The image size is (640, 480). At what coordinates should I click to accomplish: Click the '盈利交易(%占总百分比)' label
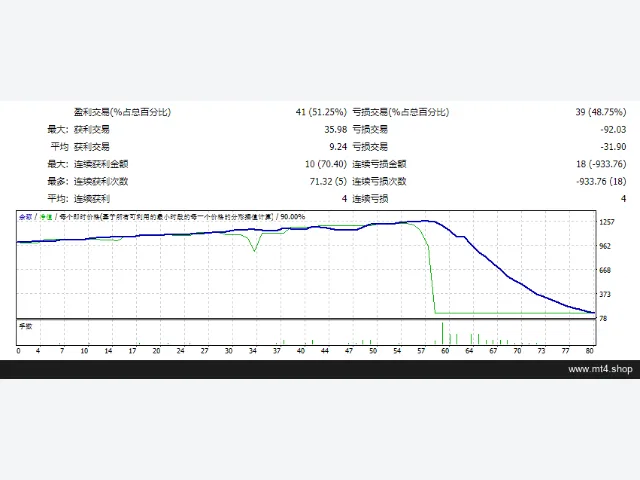click(122, 112)
